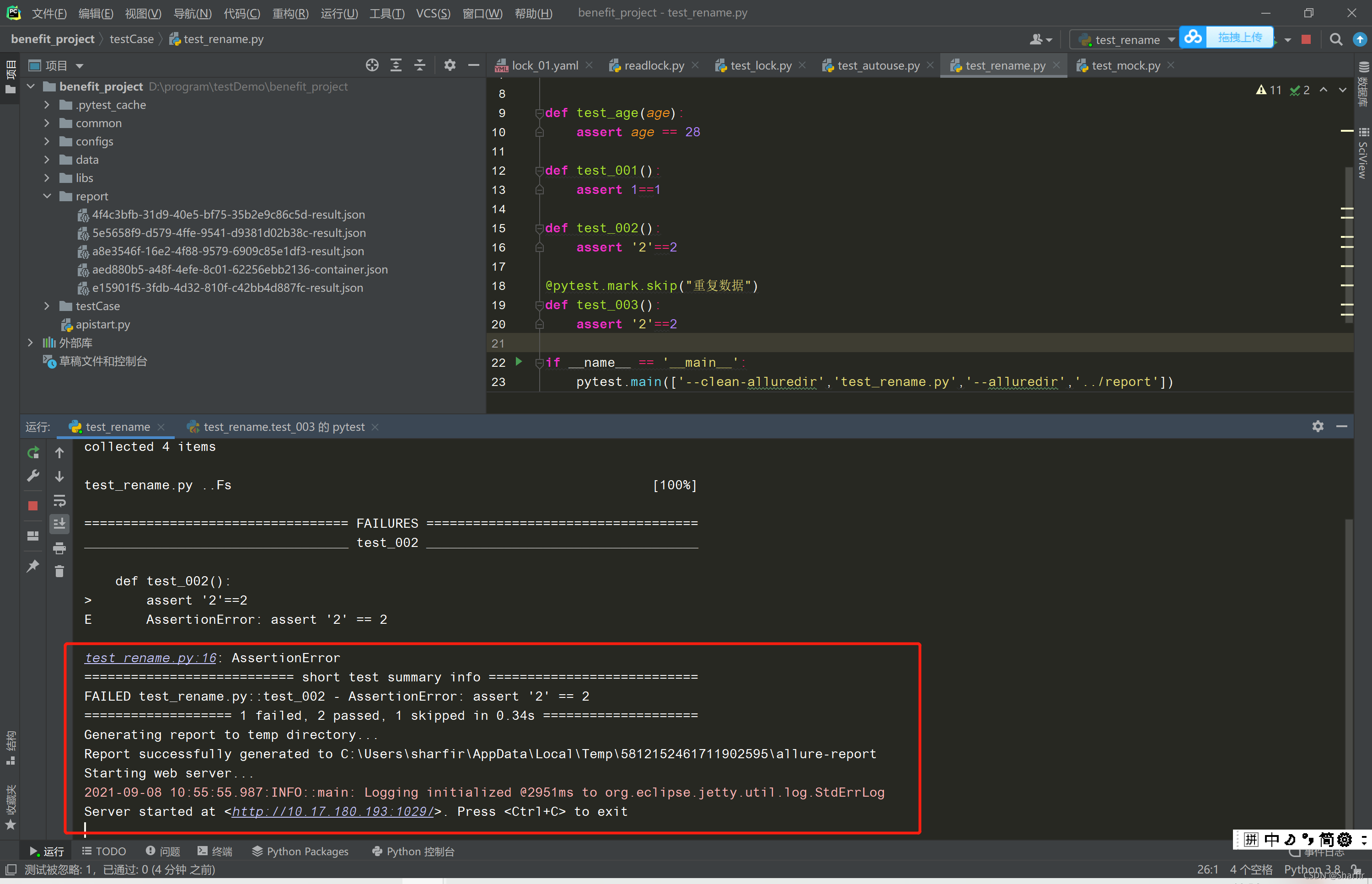Click the 26:1 cursor position in status bar
Screen dimensions: 1372x884
1207,869
